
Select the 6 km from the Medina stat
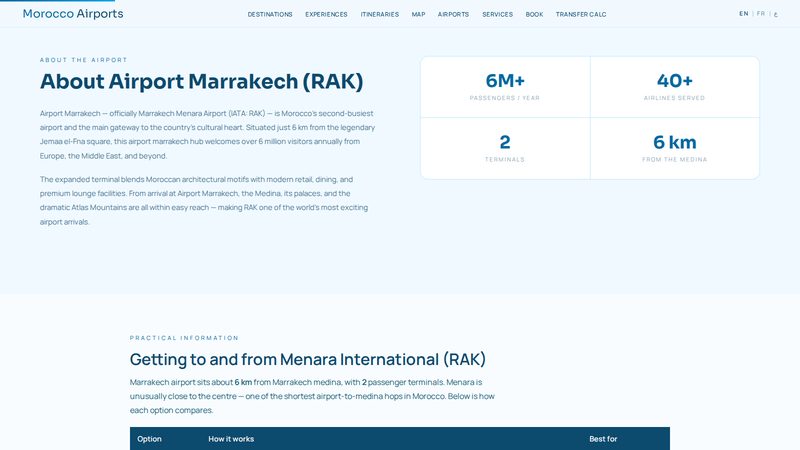[674, 148]
